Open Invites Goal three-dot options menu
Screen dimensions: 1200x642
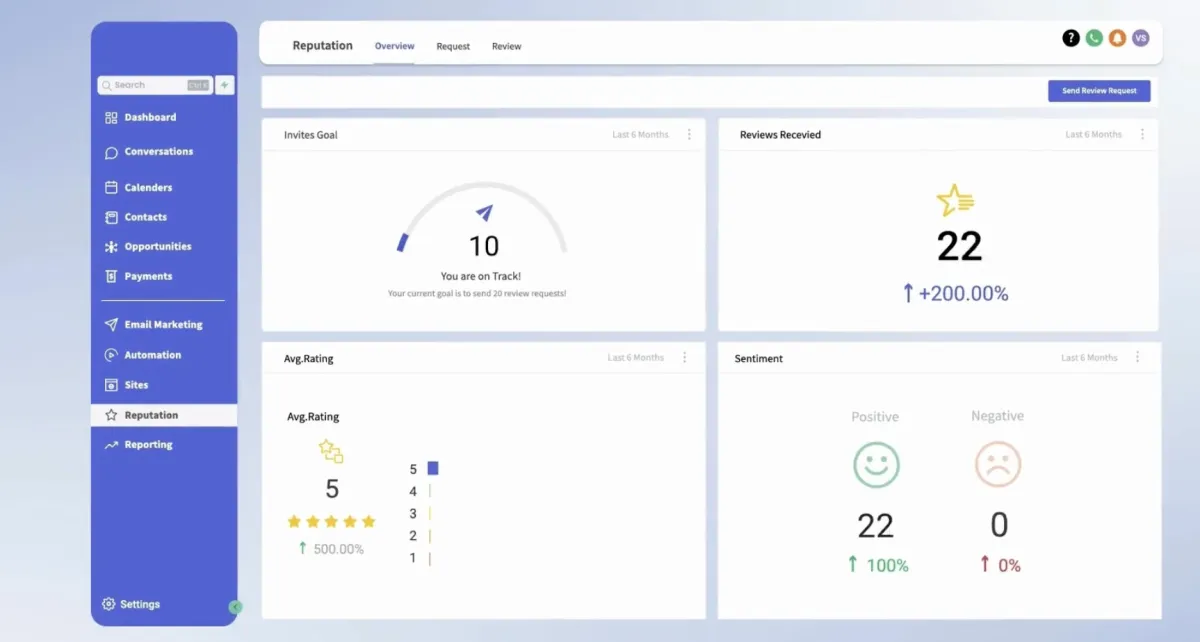pyautogui.click(x=689, y=134)
